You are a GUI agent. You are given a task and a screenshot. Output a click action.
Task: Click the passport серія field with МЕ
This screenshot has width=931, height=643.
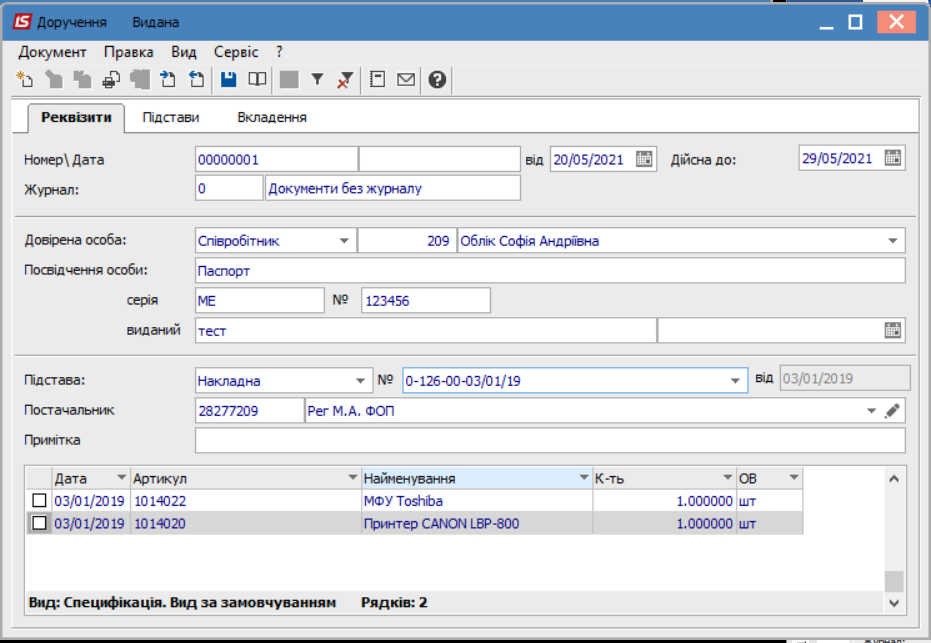pyautogui.click(x=259, y=300)
